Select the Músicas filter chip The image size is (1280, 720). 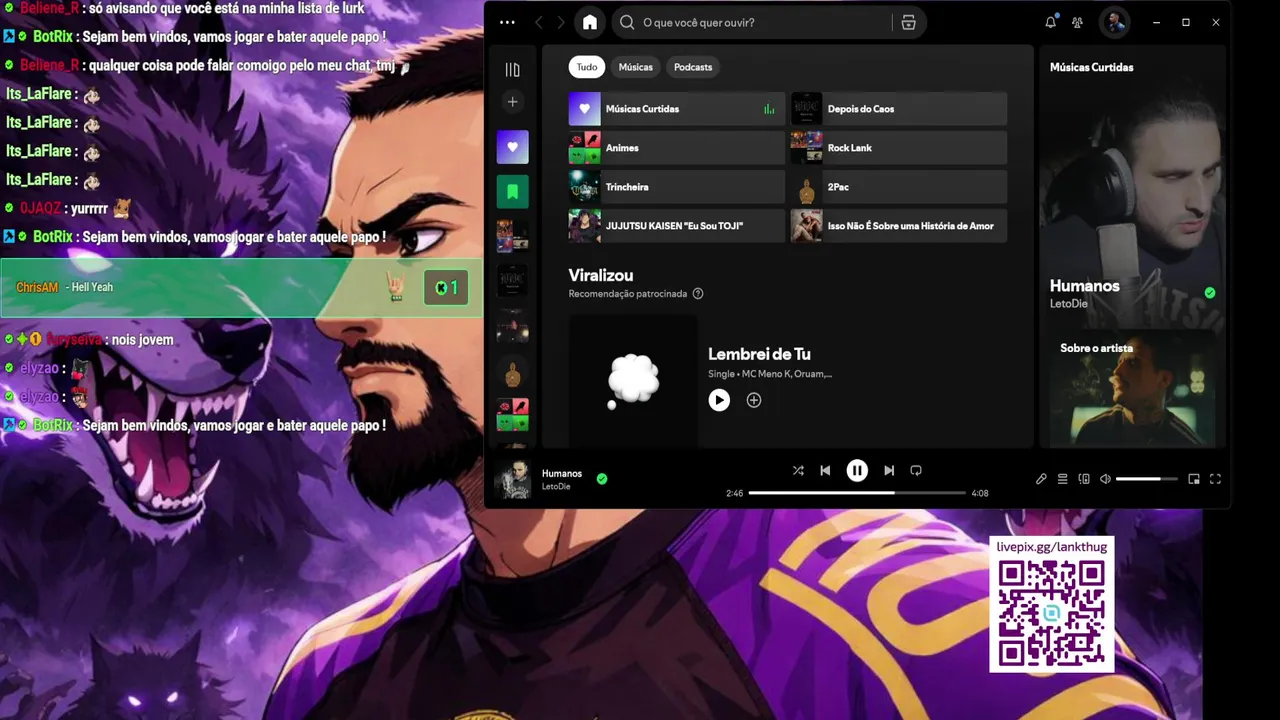635,67
